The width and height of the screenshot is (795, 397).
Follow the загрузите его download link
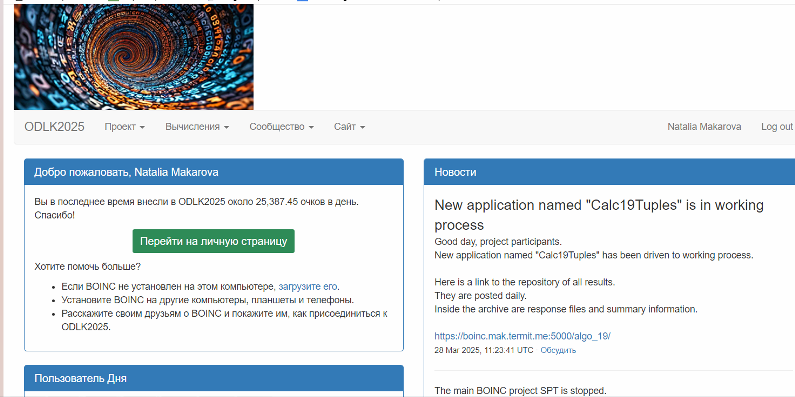(x=308, y=286)
